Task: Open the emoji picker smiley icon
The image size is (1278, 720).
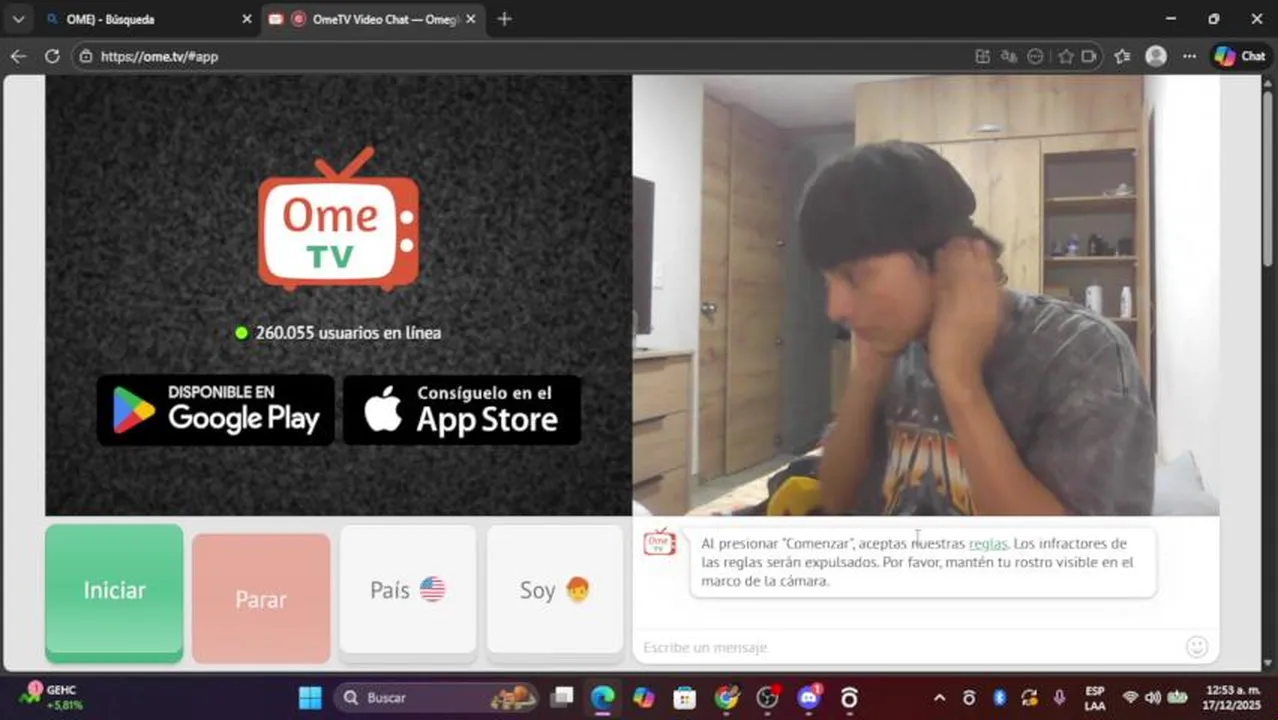Action: [1197, 647]
